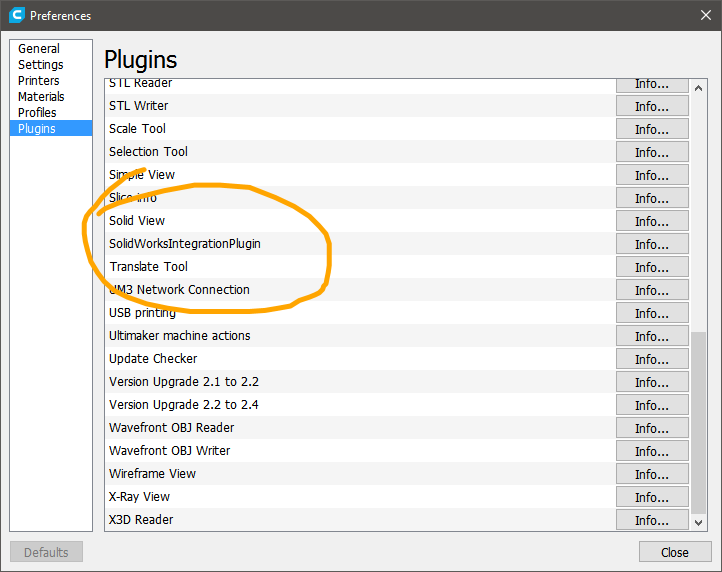The image size is (722, 572).
Task: Select the Update Checker row
Action: 360,359
